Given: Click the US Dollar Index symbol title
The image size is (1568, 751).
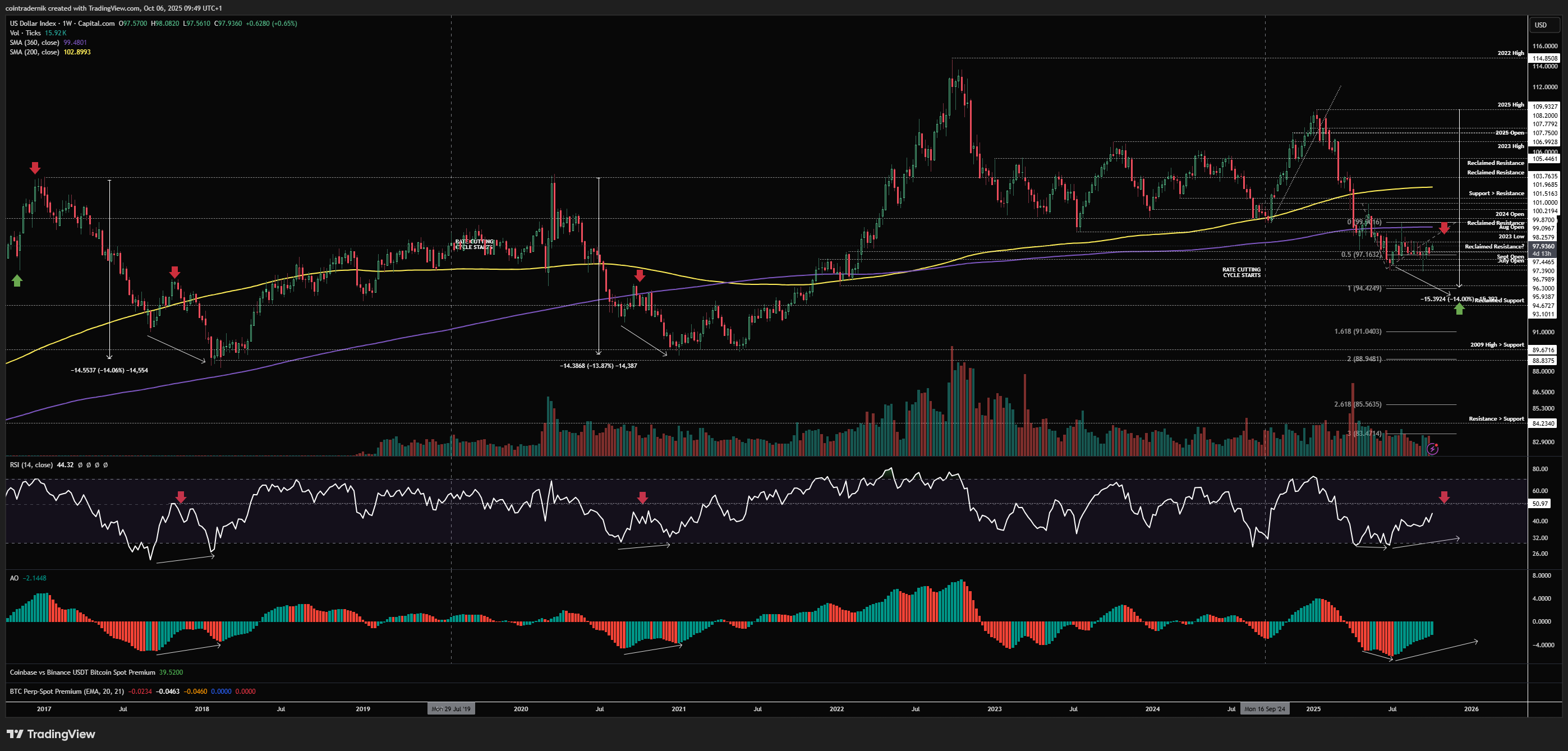Looking at the screenshot, I should coord(34,23).
